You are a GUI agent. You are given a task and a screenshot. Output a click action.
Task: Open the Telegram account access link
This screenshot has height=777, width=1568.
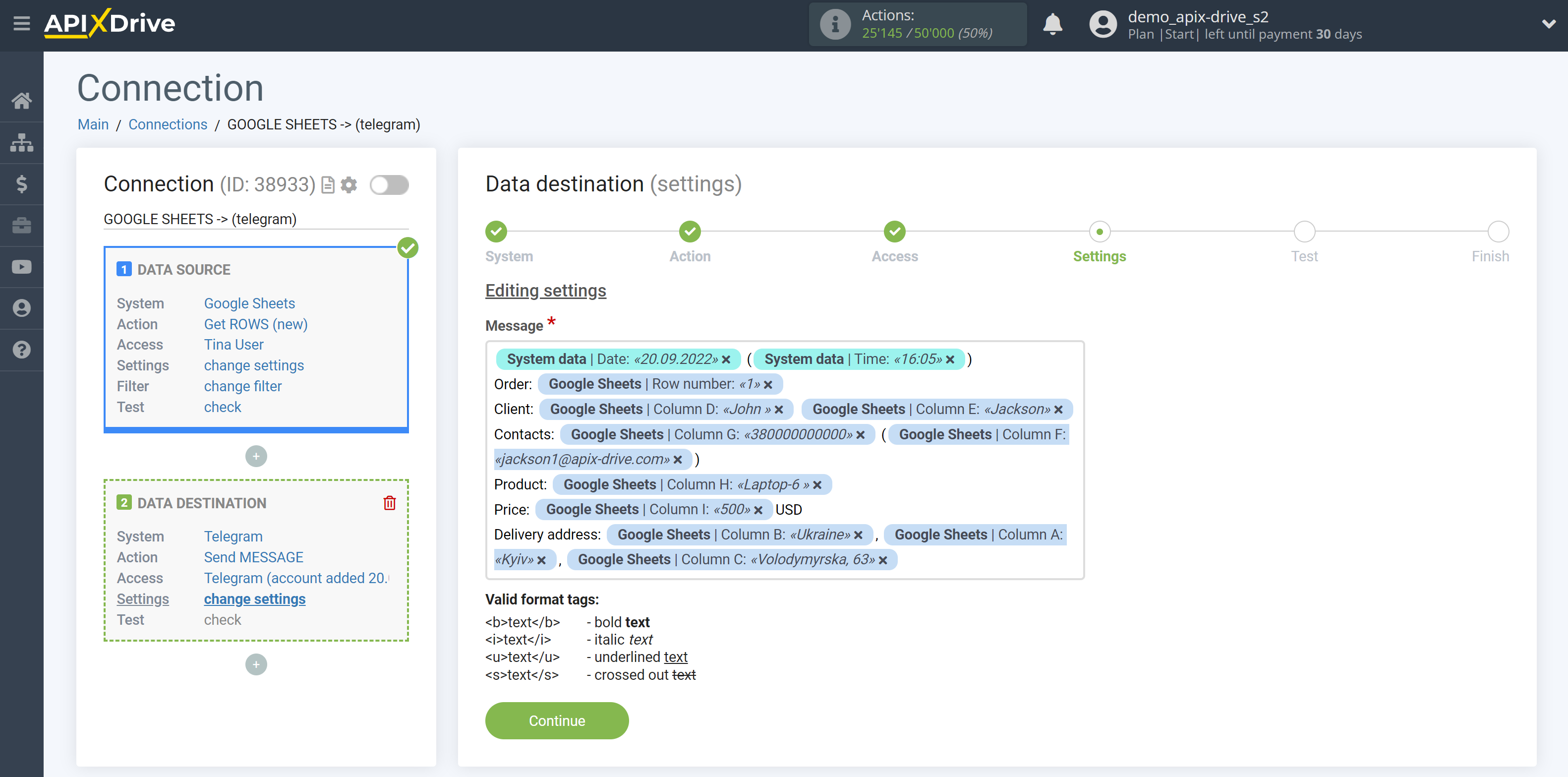click(296, 578)
